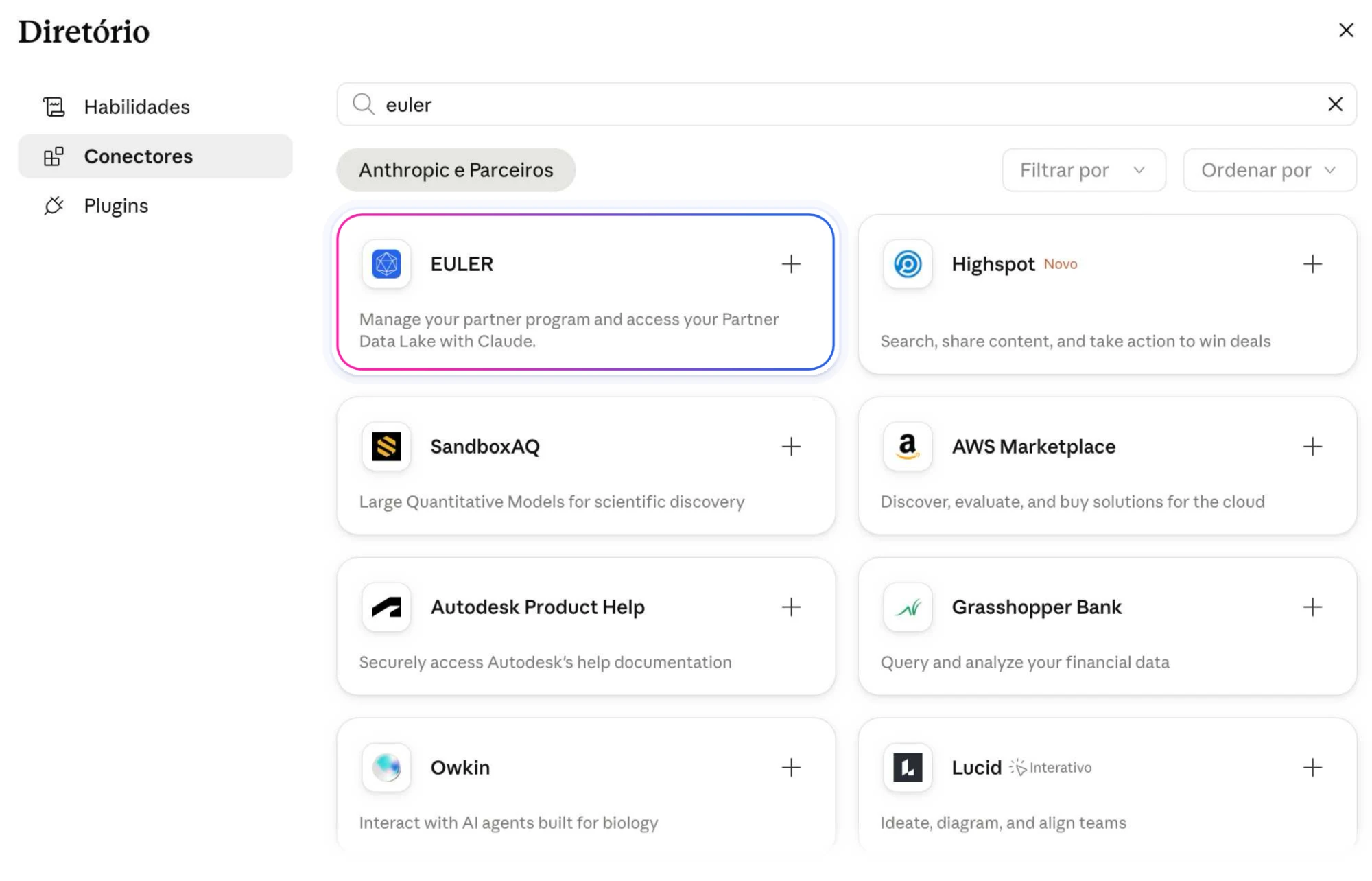Click 'Search, share content' description text
Viewport: 1372px width, 881px height.
1075,341
